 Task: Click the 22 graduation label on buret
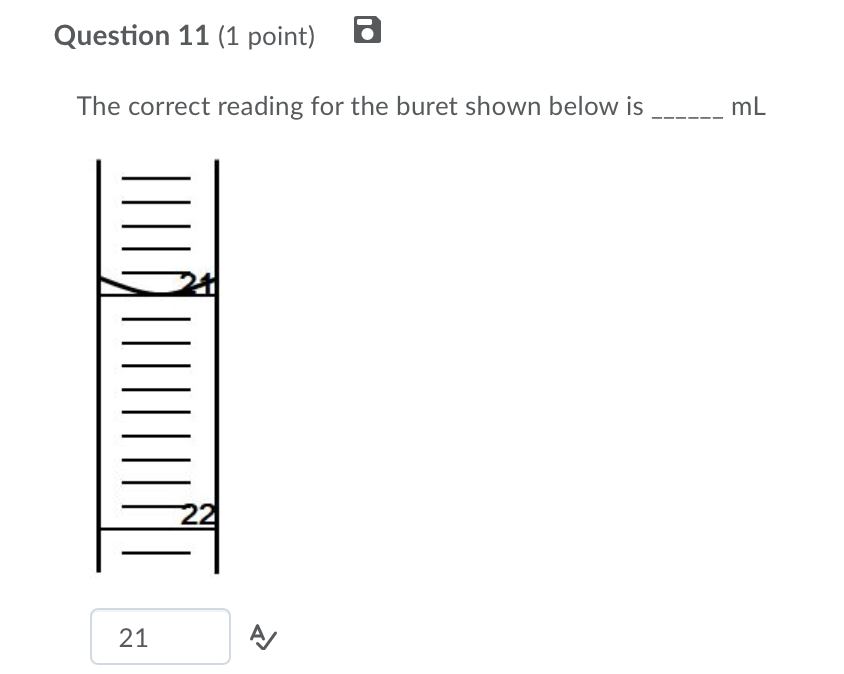point(200,515)
